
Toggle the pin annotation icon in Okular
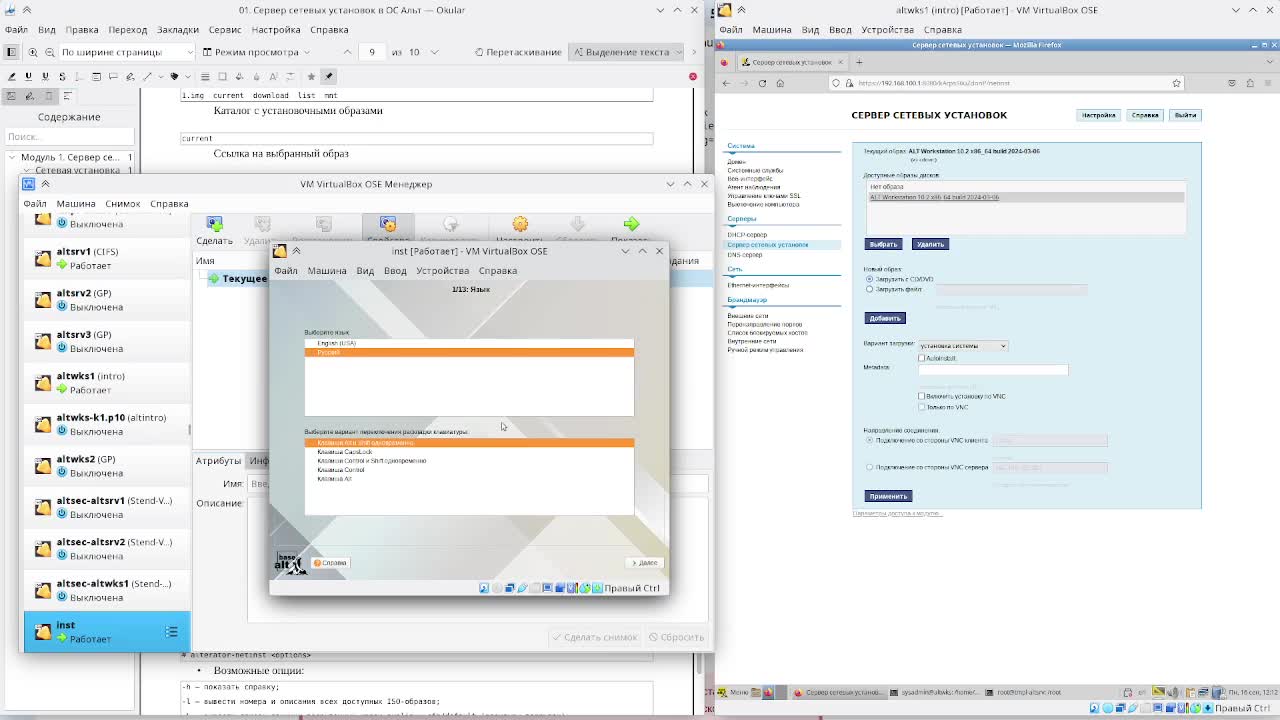click(329, 76)
